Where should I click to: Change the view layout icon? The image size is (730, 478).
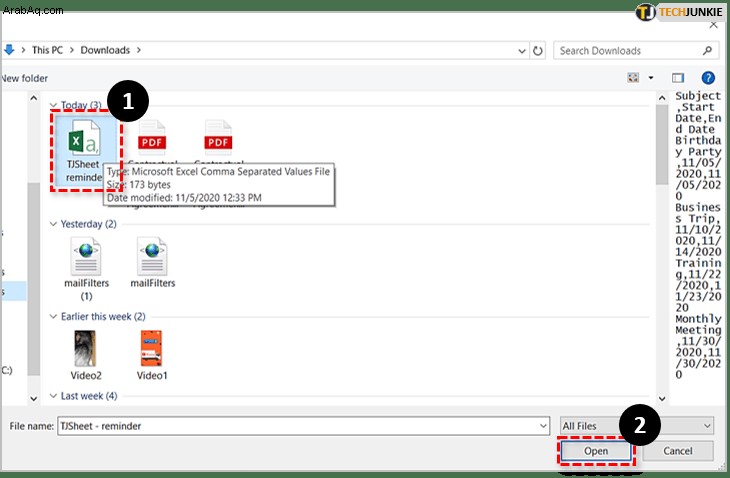coord(633,78)
